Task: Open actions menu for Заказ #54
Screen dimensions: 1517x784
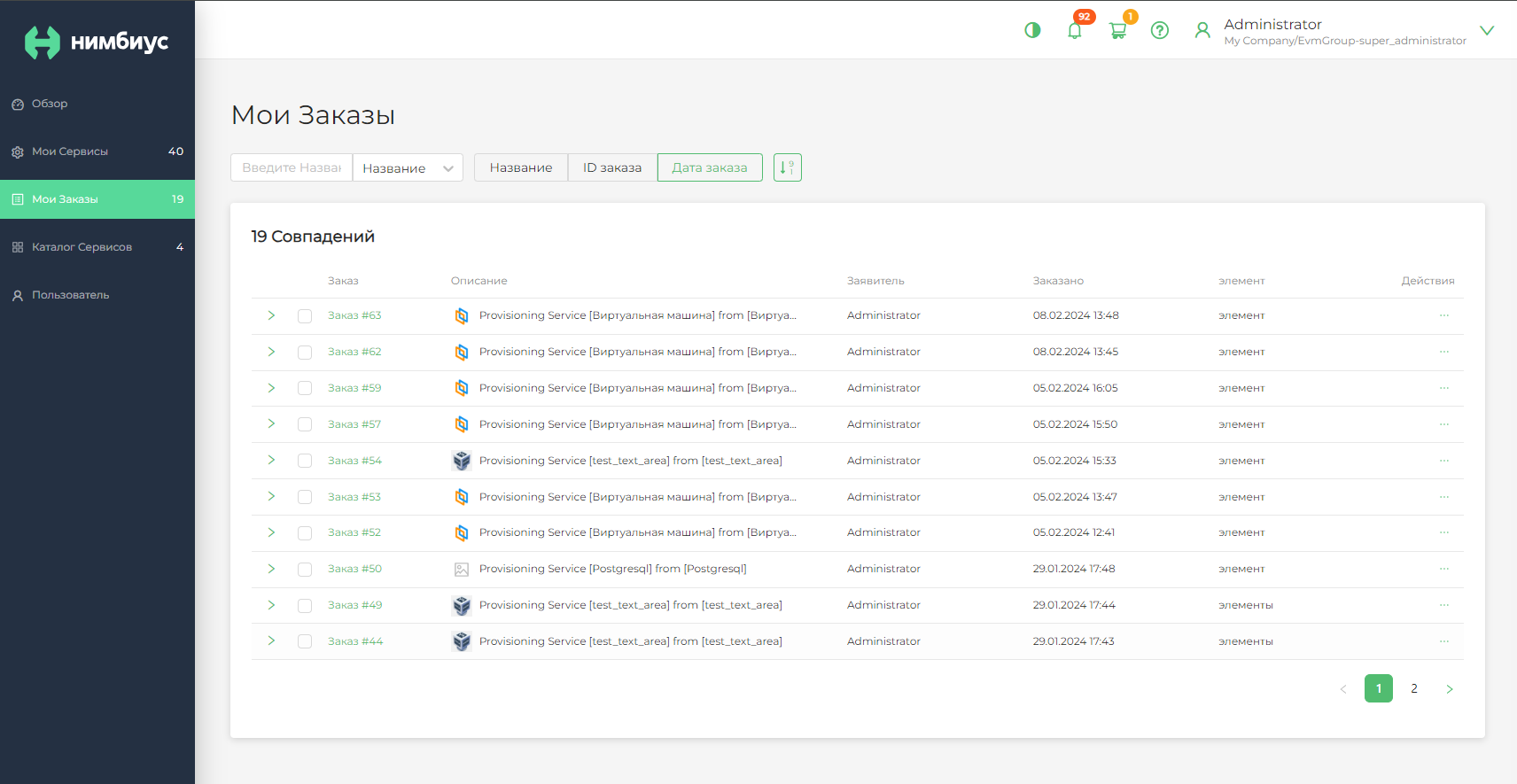Action: pyautogui.click(x=1444, y=461)
